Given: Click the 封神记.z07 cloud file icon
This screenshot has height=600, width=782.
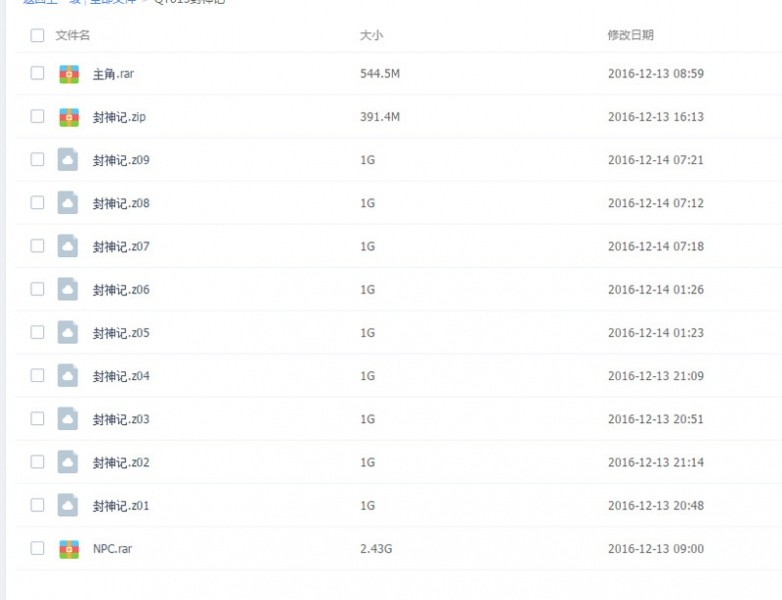Looking at the screenshot, I should (68, 246).
